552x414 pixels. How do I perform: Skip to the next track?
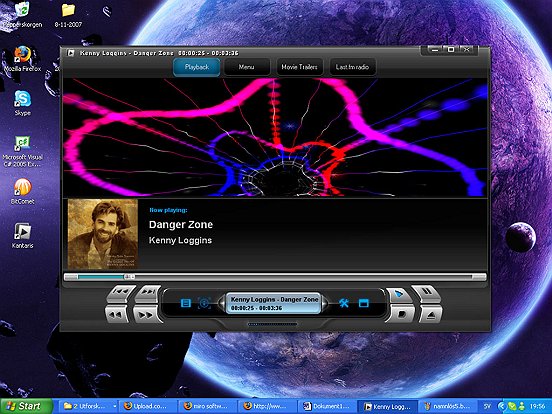(148, 293)
